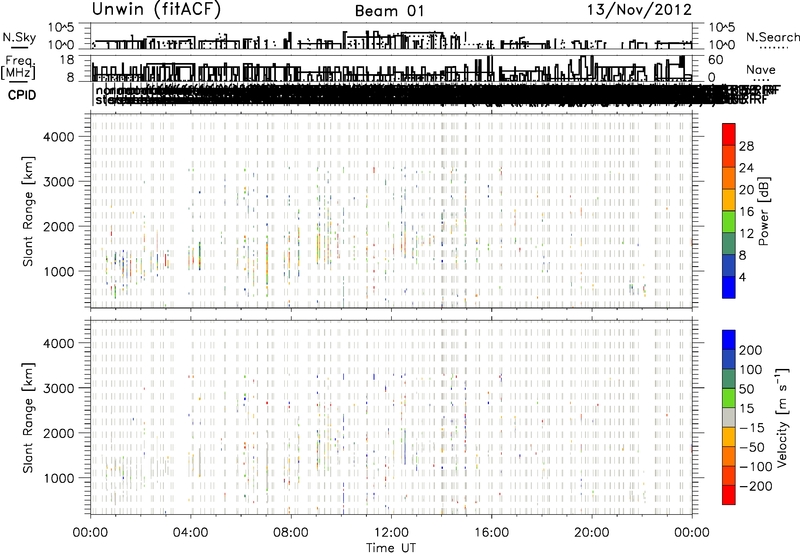The image size is (800, 554).
Task: Click the "1000" range tick of the power panel
Action: click(58, 271)
